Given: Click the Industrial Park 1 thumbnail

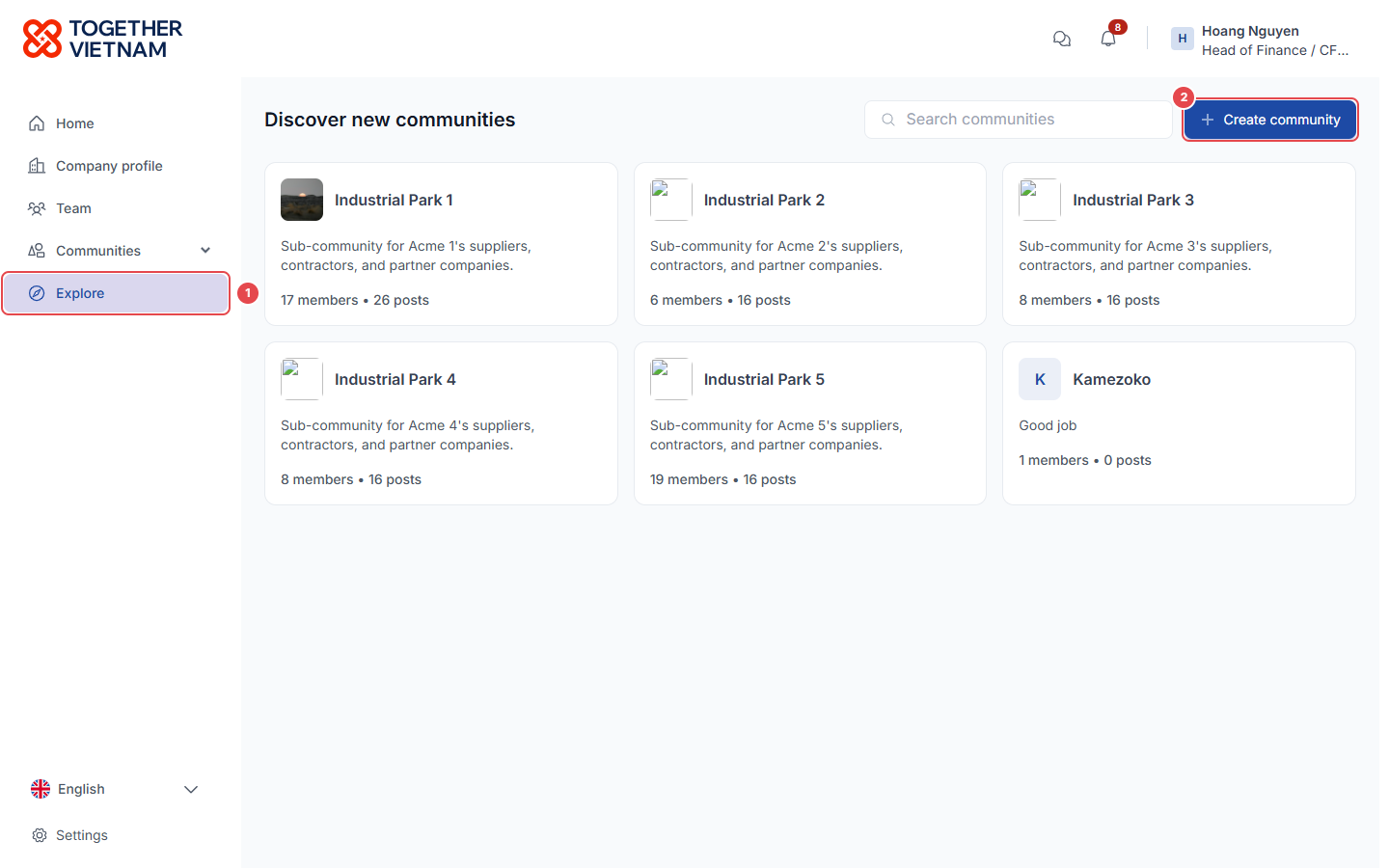Looking at the screenshot, I should coord(302,200).
